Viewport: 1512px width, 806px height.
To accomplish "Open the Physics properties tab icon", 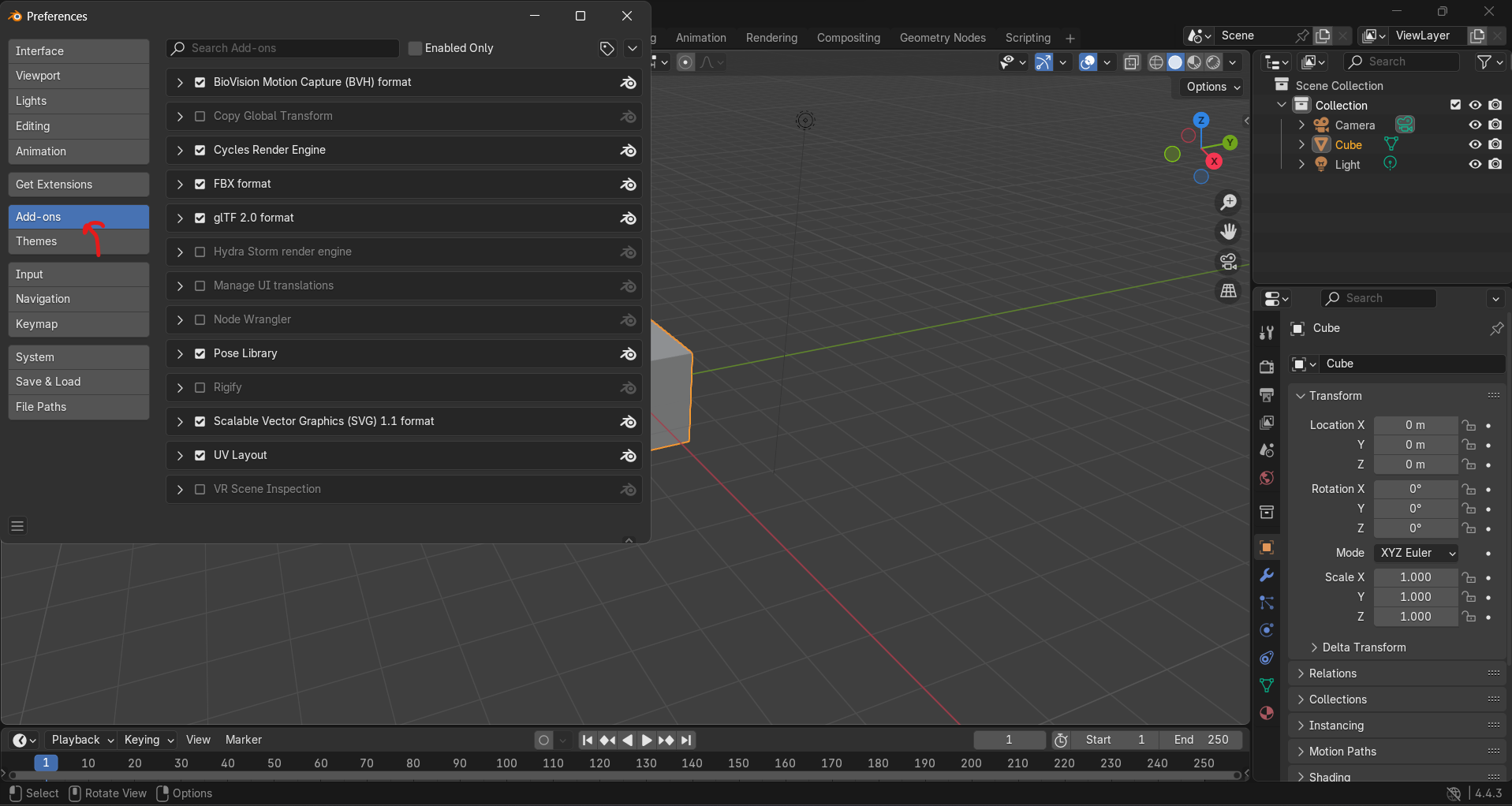I will coord(1267,630).
